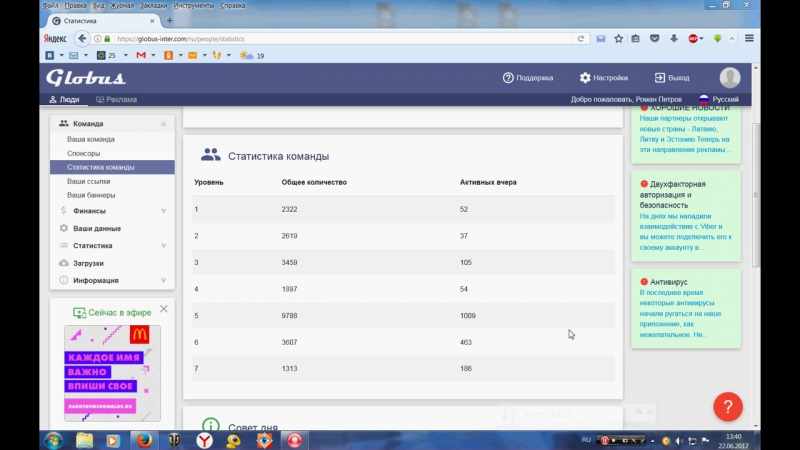Click the Общее количество column header
This screenshot has width=800, height=450.
(x=314, y=182)
